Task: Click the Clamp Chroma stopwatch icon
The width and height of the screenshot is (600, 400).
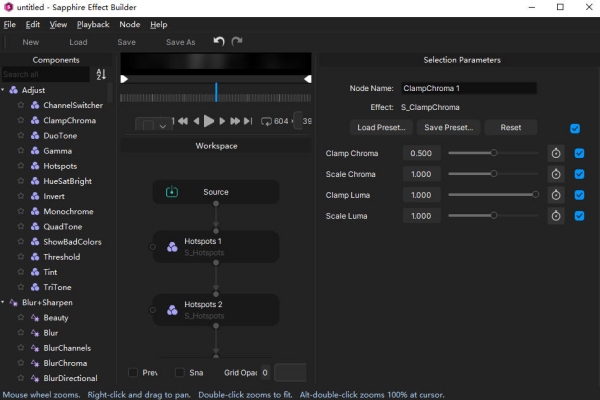Action: click(x=557, y=153)
